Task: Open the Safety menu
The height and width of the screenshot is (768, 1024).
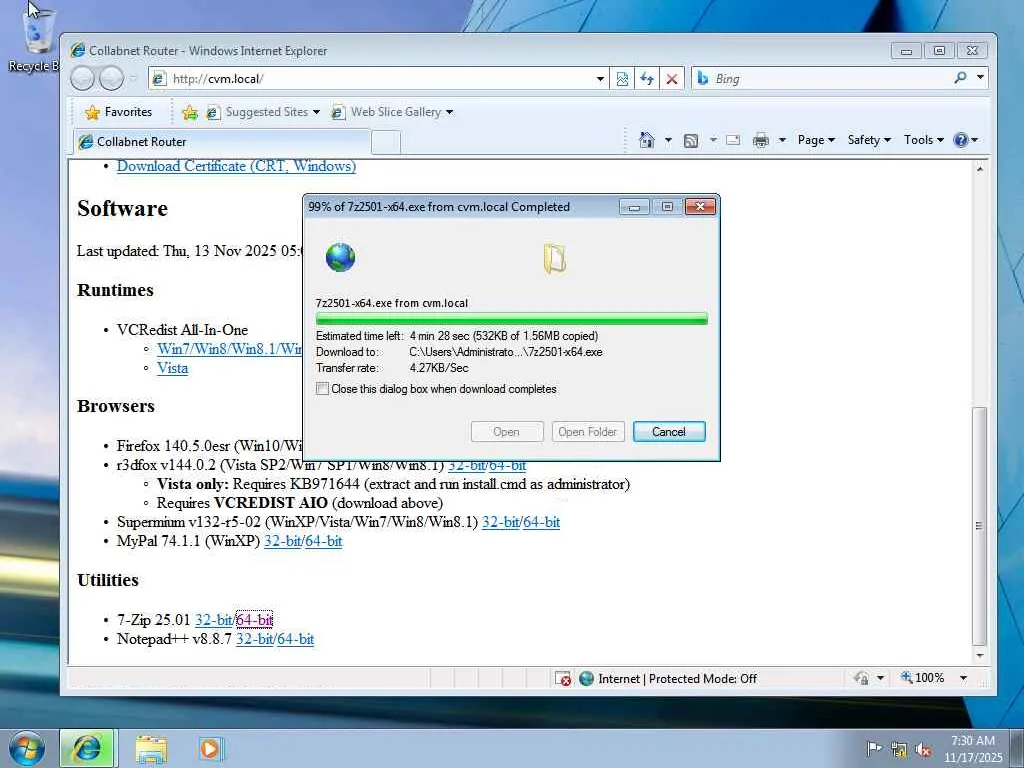Action: click(869, 140)
